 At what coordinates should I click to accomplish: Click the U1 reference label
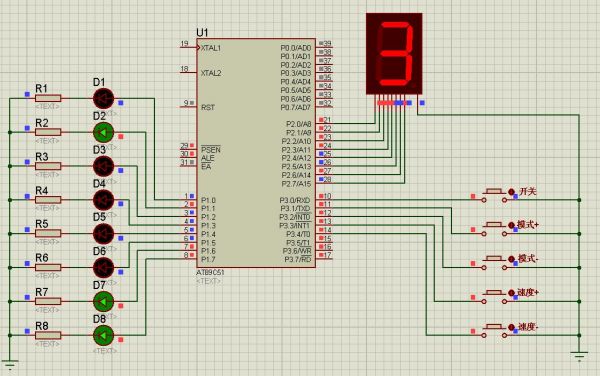(x=202, y=33)
